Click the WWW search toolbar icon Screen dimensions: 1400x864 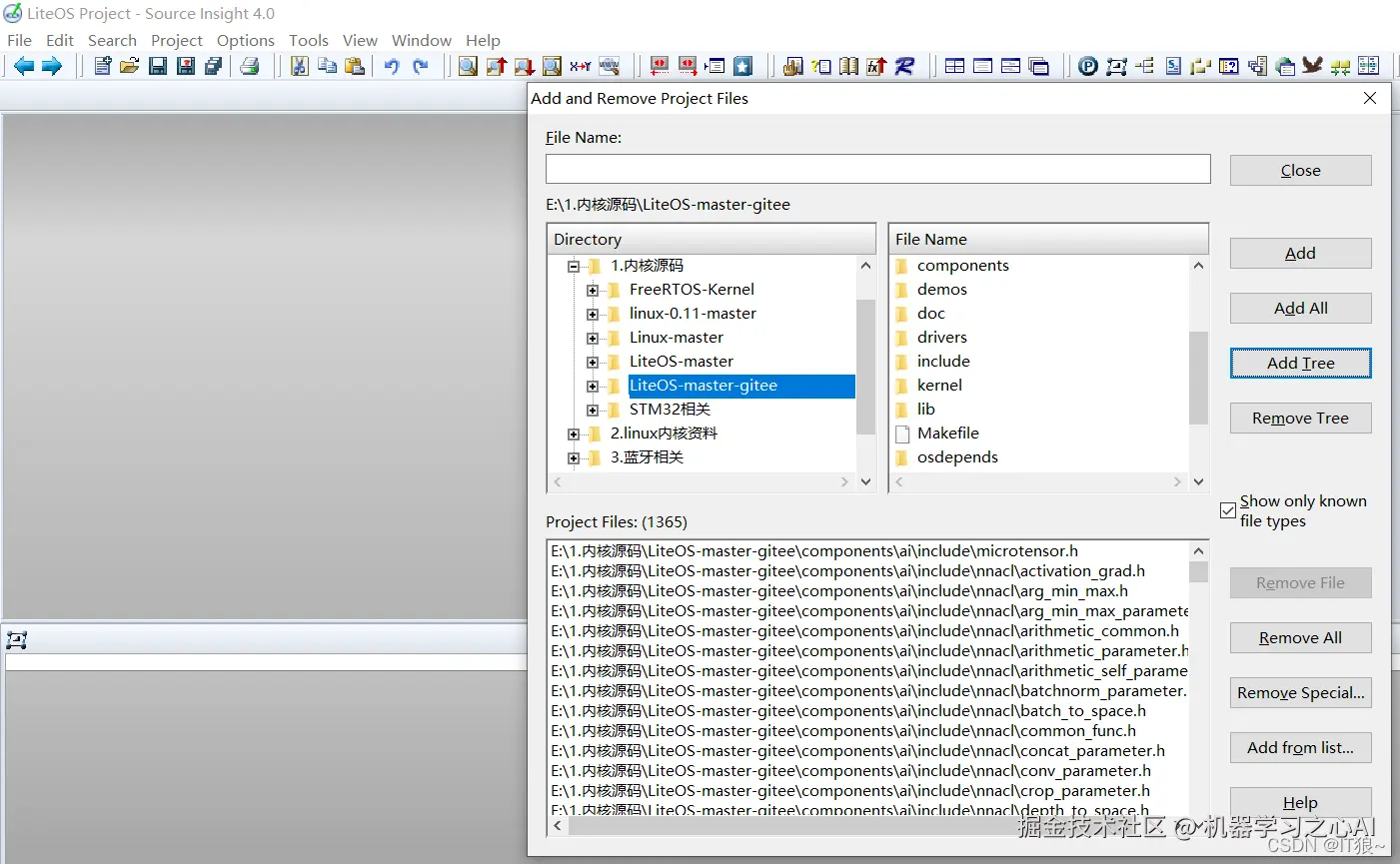[x=609, y=66]
